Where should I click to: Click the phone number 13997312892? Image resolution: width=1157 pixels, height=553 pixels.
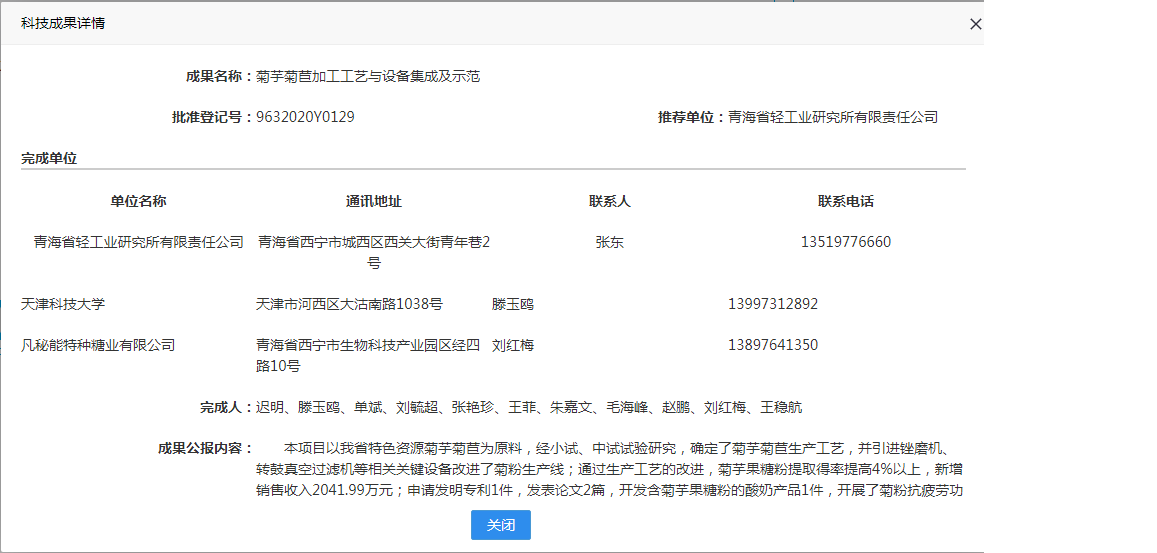[772, 304]
